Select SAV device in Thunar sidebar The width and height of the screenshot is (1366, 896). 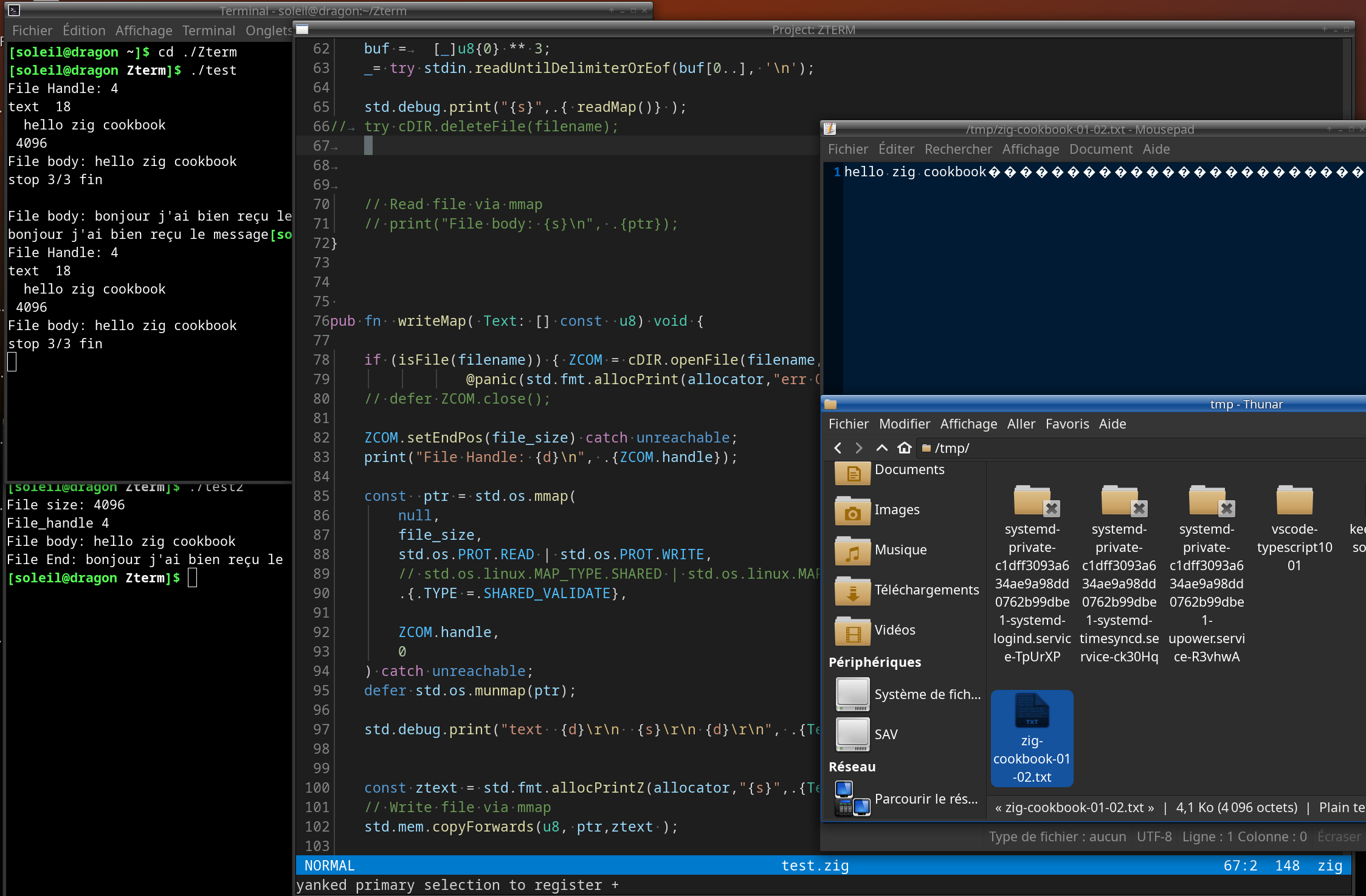867,735
